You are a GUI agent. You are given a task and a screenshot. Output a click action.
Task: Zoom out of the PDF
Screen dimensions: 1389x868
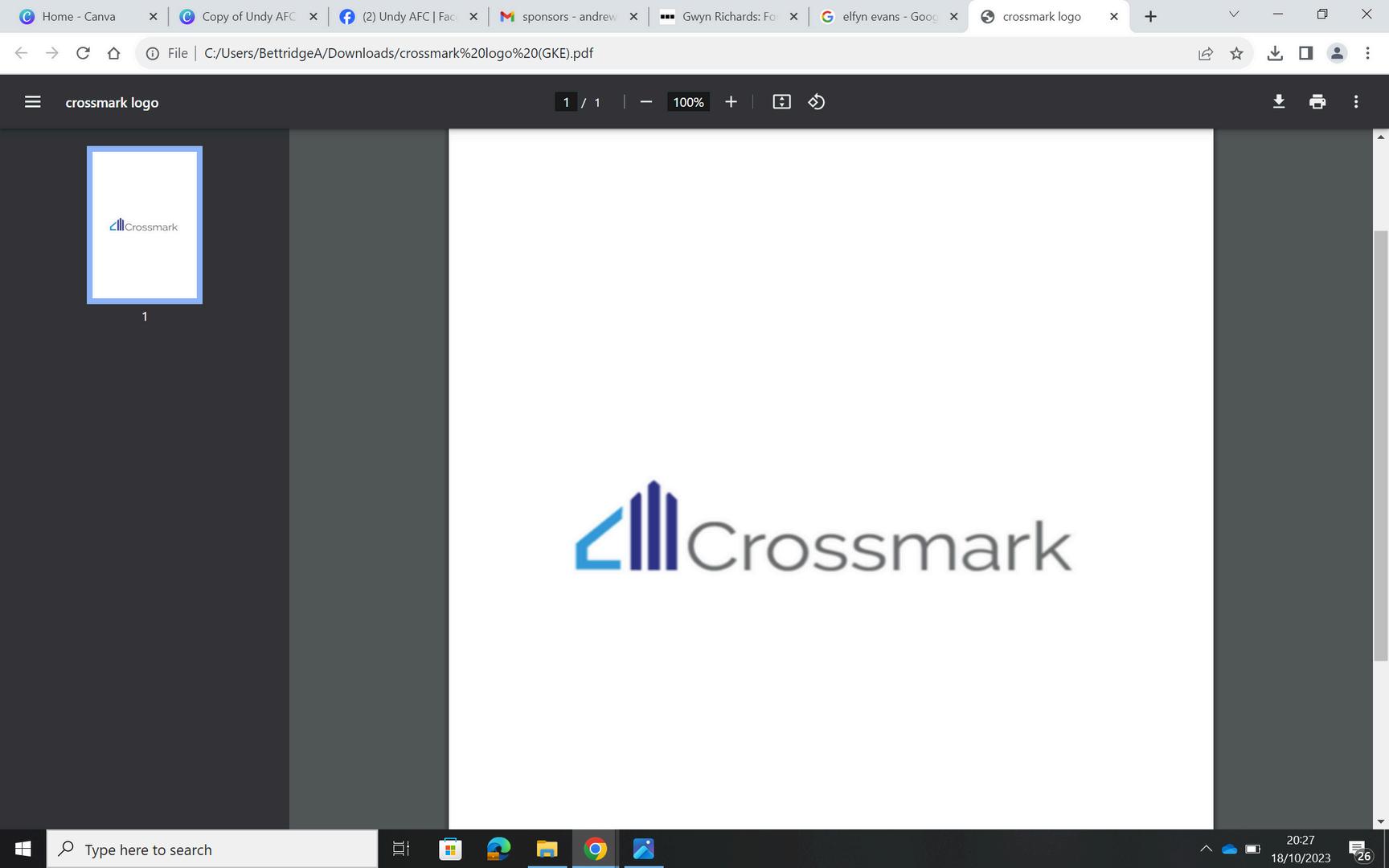[x=645, y=102]
